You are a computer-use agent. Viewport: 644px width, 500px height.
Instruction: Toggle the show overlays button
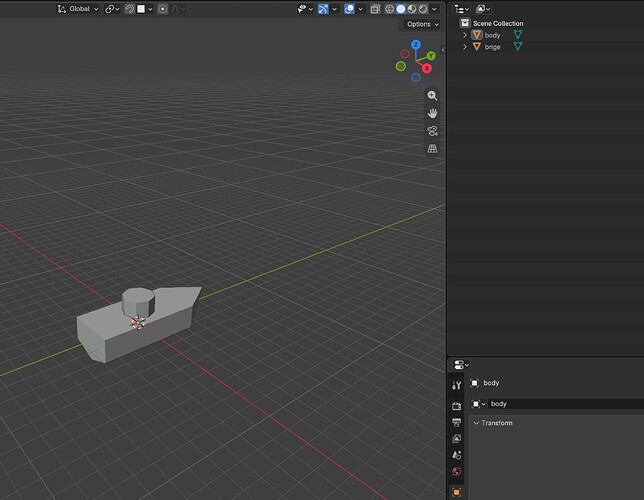pos(349,9)
